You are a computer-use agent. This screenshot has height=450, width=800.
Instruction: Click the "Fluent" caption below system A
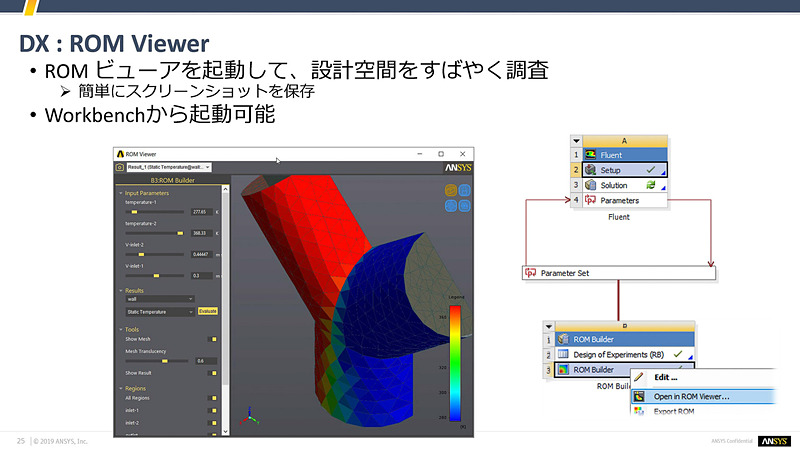(x=618, y=217)
